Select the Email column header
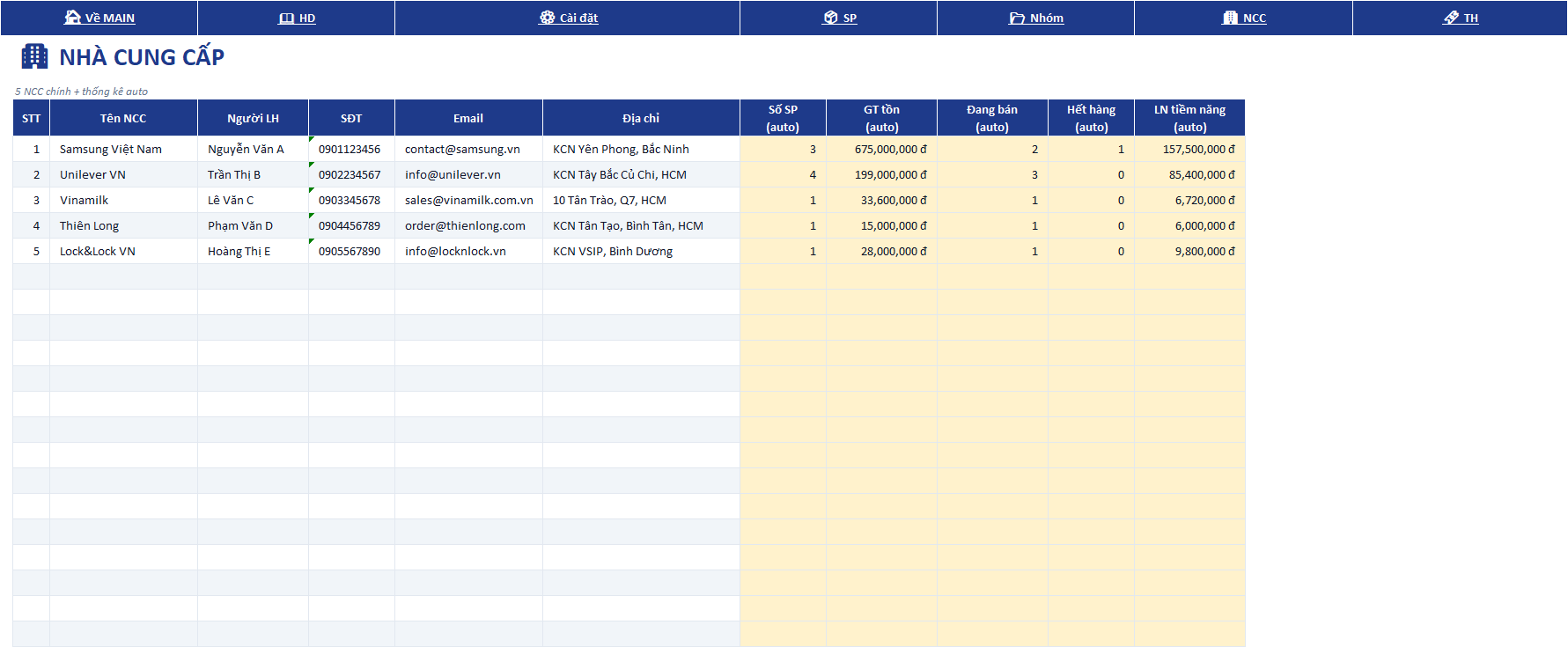The image size is (1568, 647). click(x=468, y=118)
